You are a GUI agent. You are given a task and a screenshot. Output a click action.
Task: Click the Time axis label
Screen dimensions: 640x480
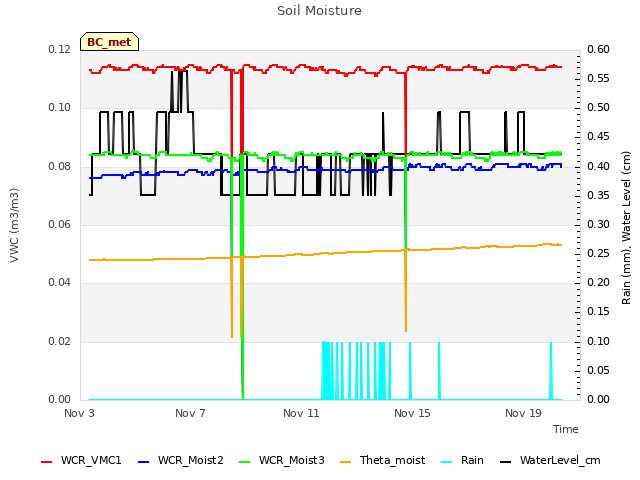(566, 429)
